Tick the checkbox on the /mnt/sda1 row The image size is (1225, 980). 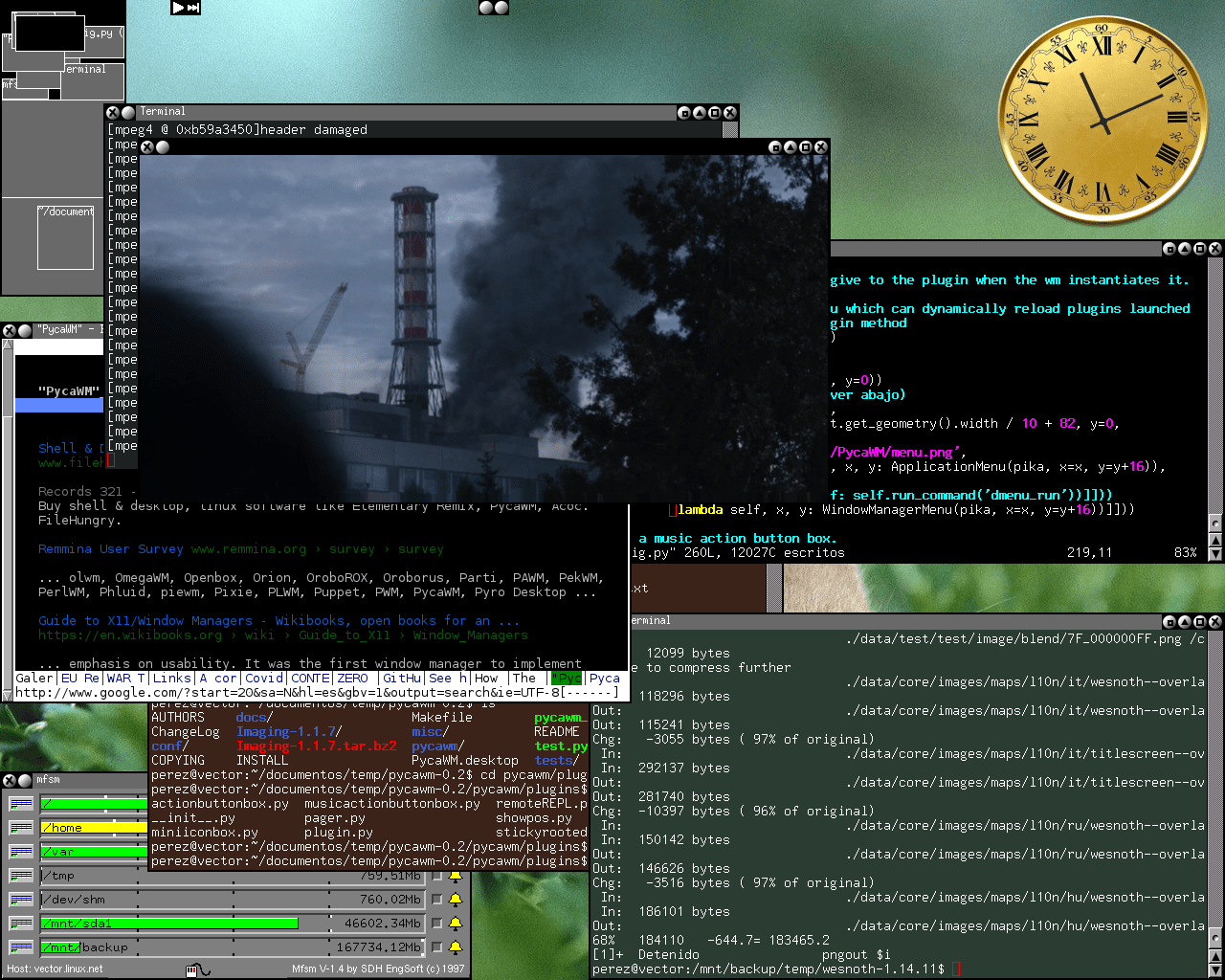click(436, 924)
